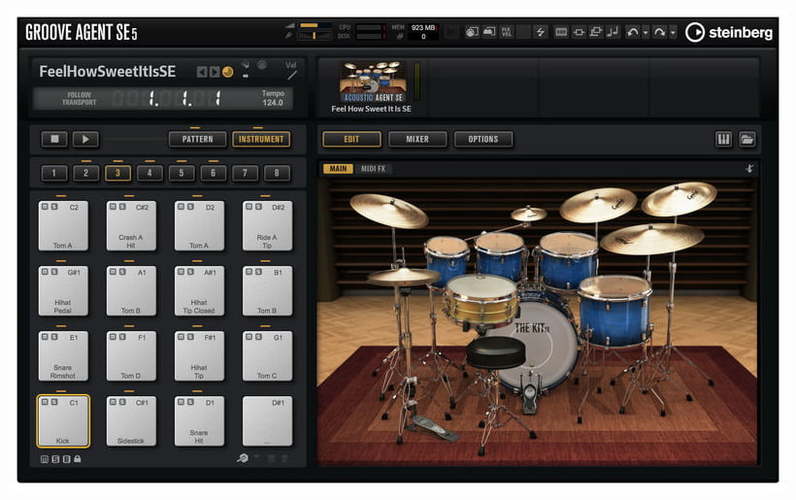
Task: Click the musical notes icon in the toolbar
Action: pos(613,32)
